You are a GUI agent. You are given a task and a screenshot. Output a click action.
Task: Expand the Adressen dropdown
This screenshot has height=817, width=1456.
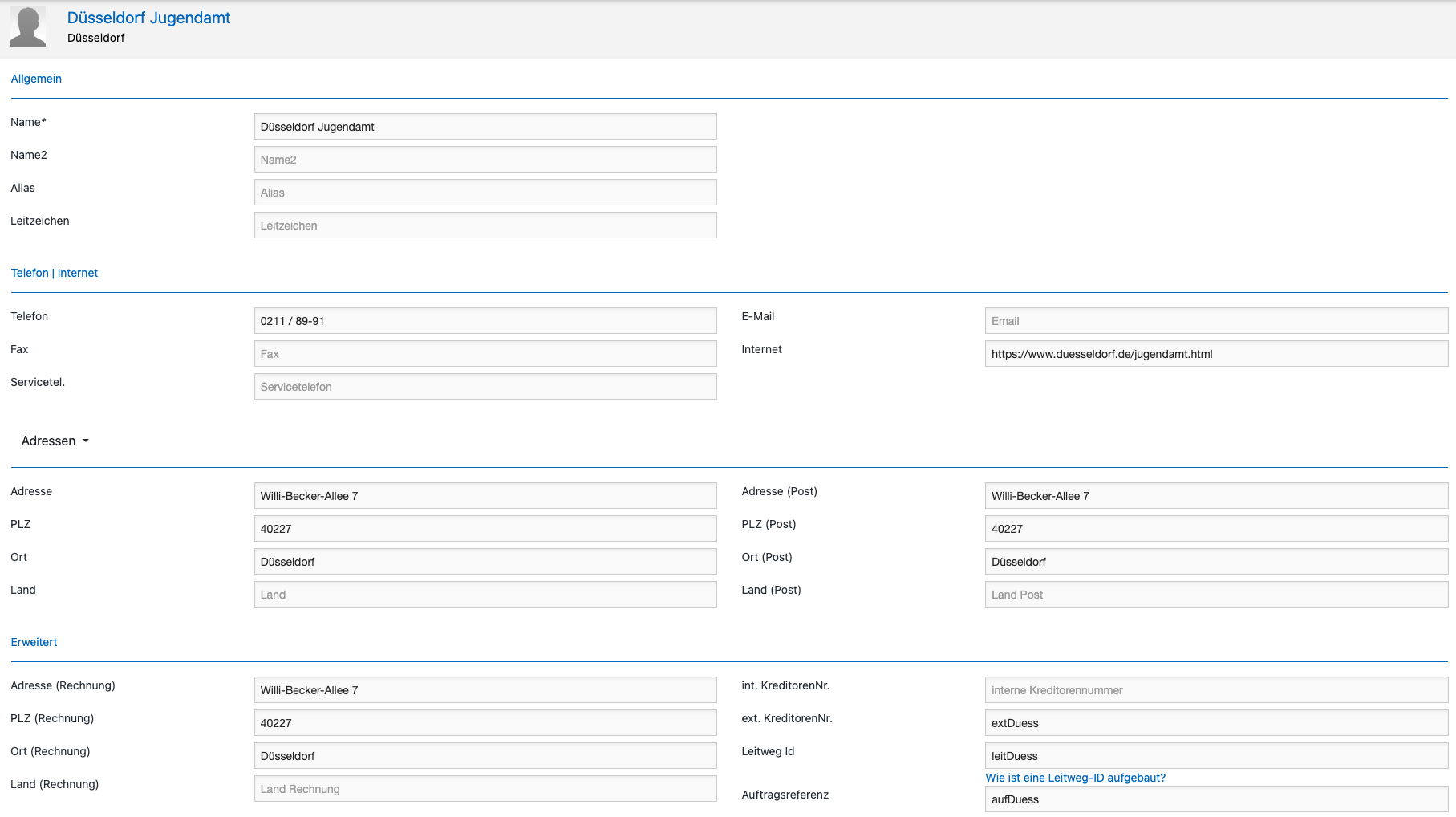(55, 441)
